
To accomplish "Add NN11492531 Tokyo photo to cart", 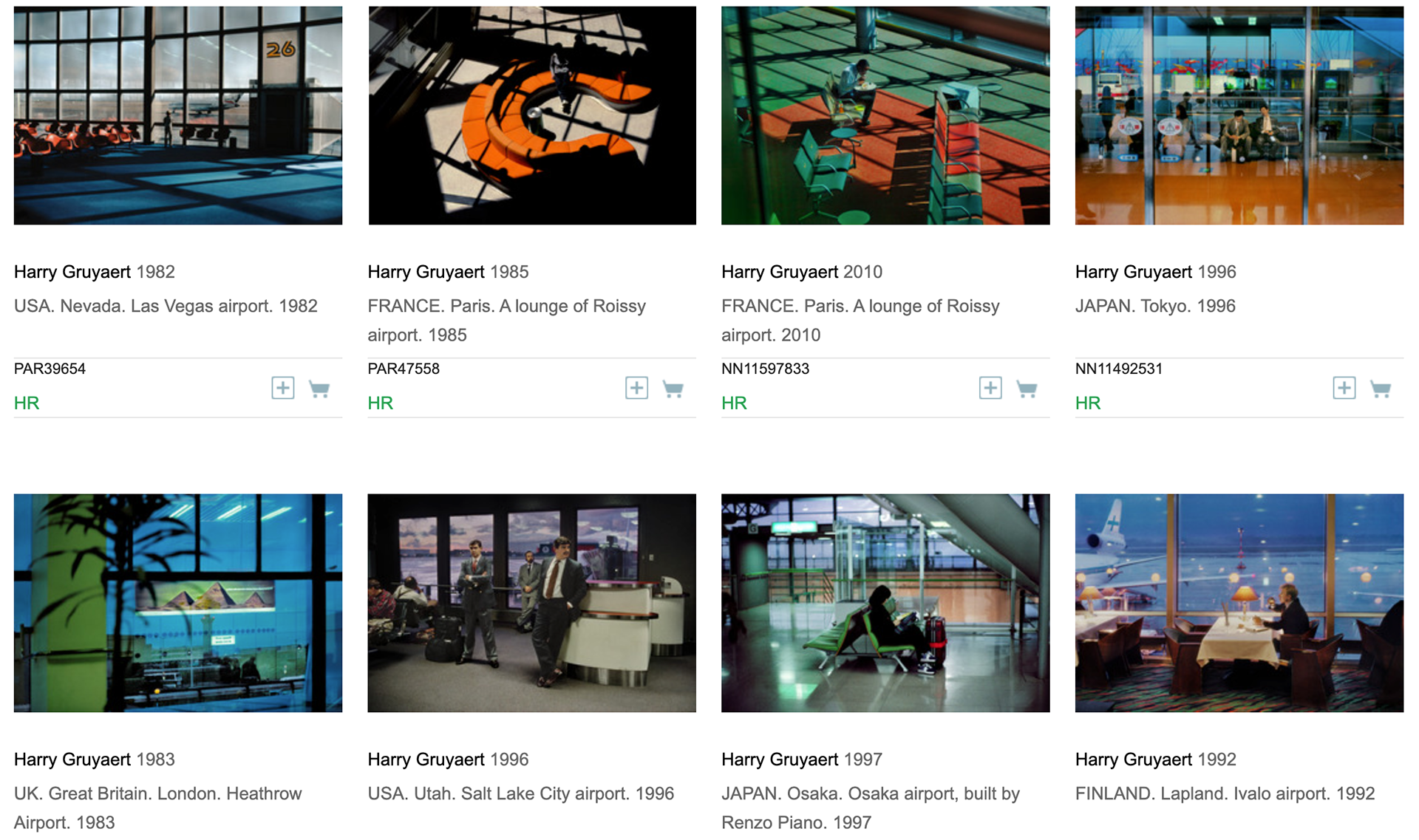I will click(1381, 389).
